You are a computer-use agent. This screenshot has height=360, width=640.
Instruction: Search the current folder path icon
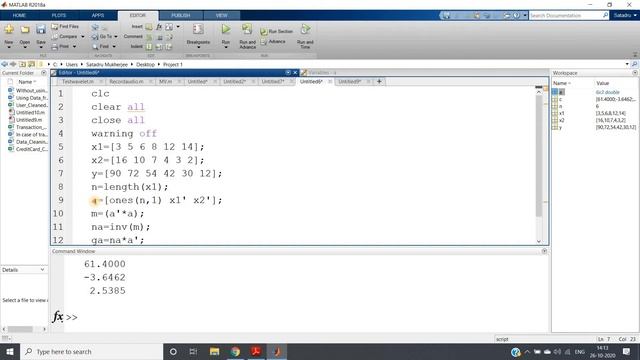click(634, 64)
